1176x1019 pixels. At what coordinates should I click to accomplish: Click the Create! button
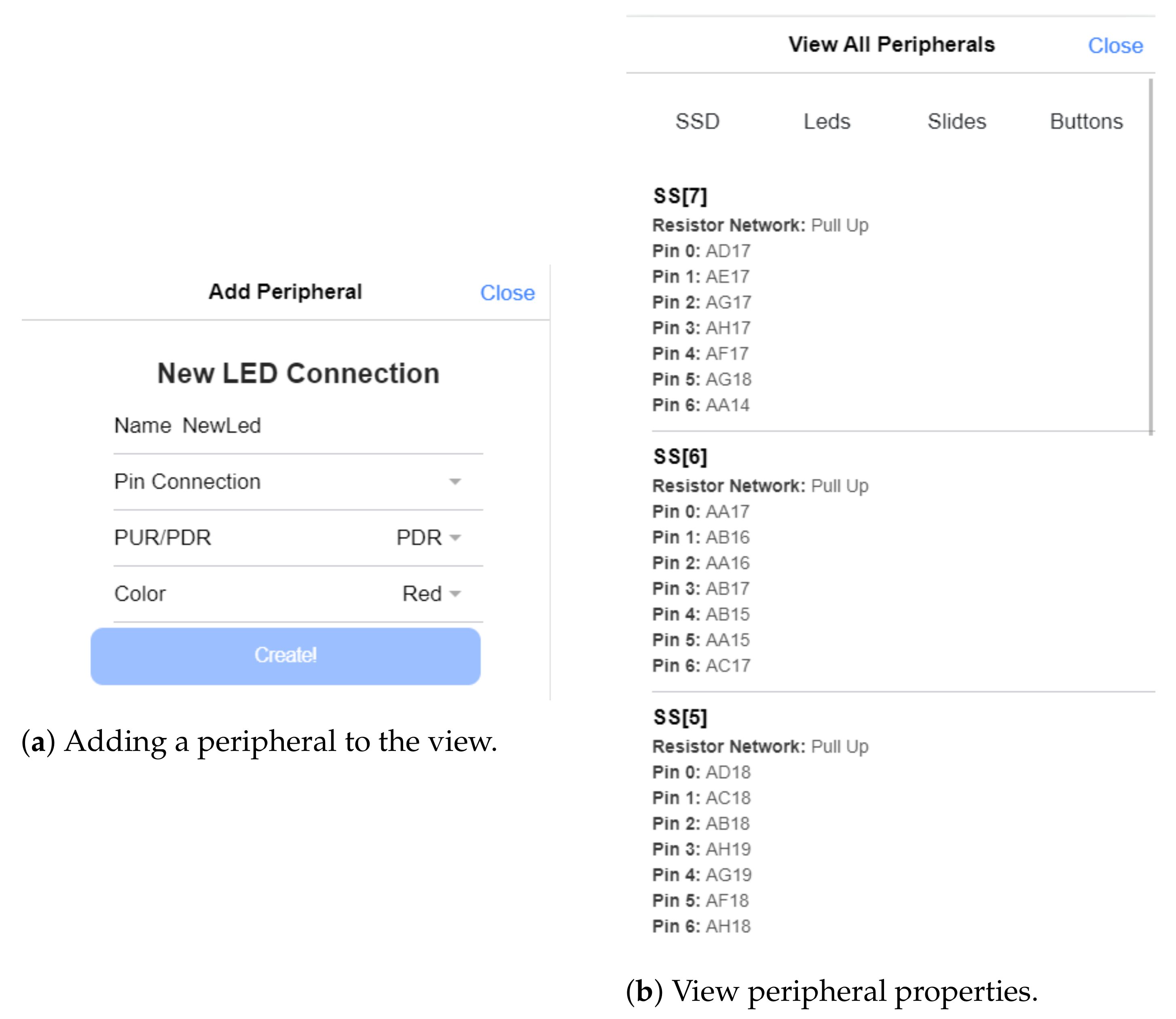[x=286, y=655]
